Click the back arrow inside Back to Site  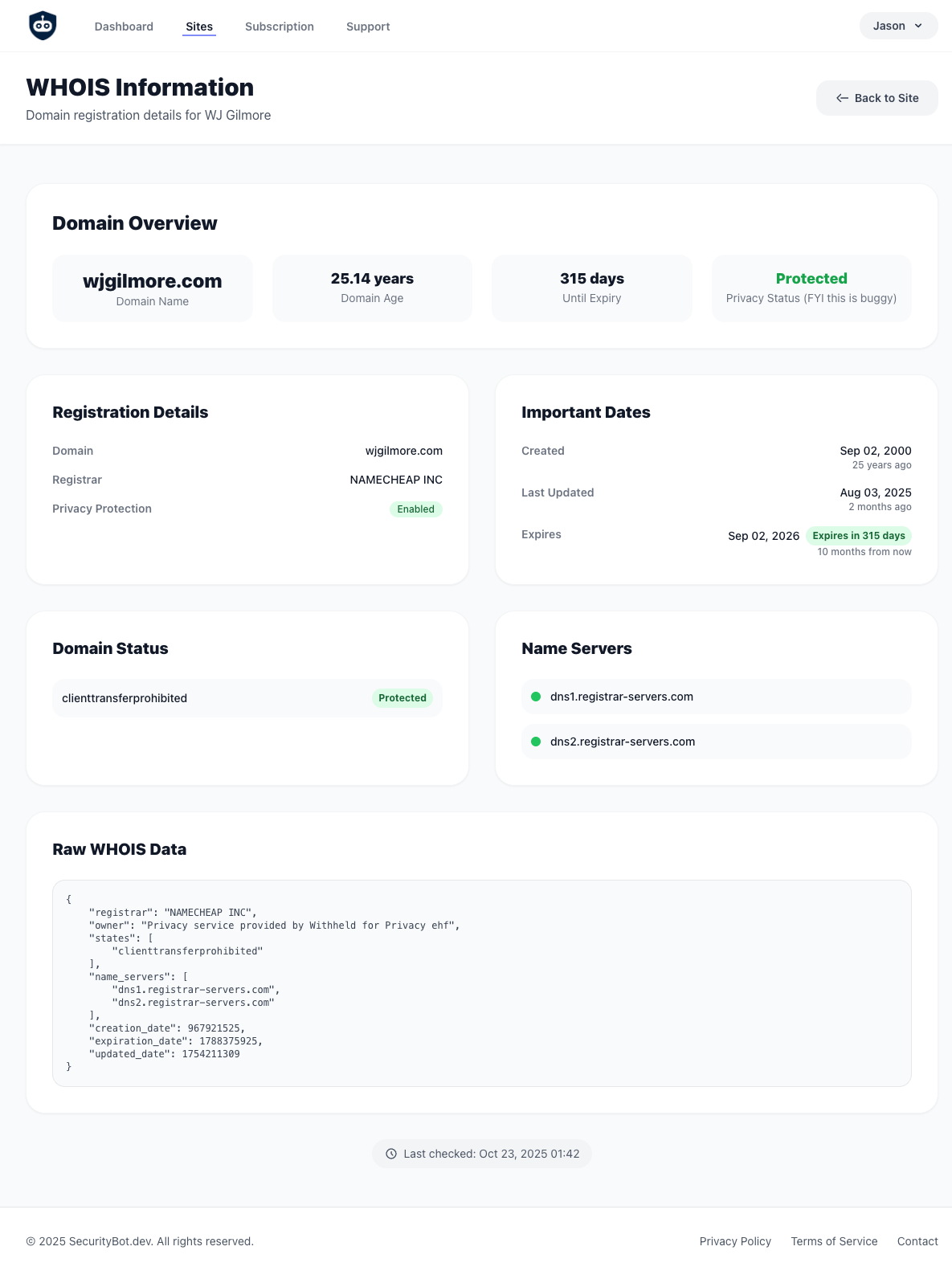(x=842, y=97)
